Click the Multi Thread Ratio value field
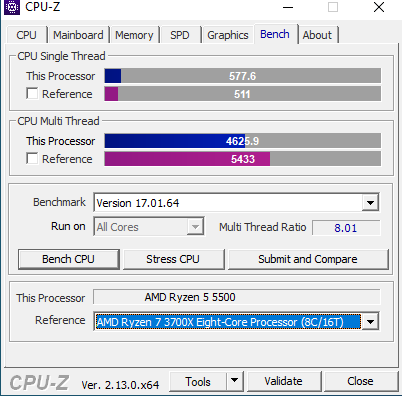The image size is (402, 396). pyautogui.click(x=346, y=228)
